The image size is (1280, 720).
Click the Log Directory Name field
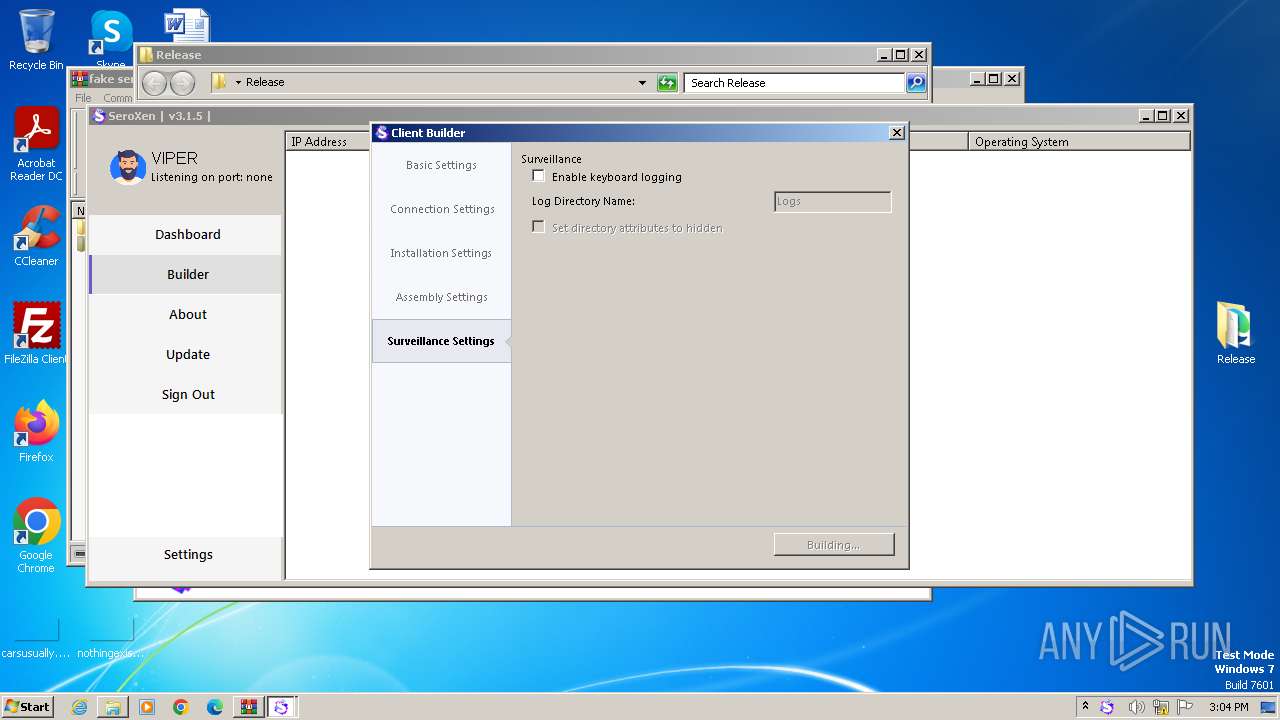click(x=832, y=201)
